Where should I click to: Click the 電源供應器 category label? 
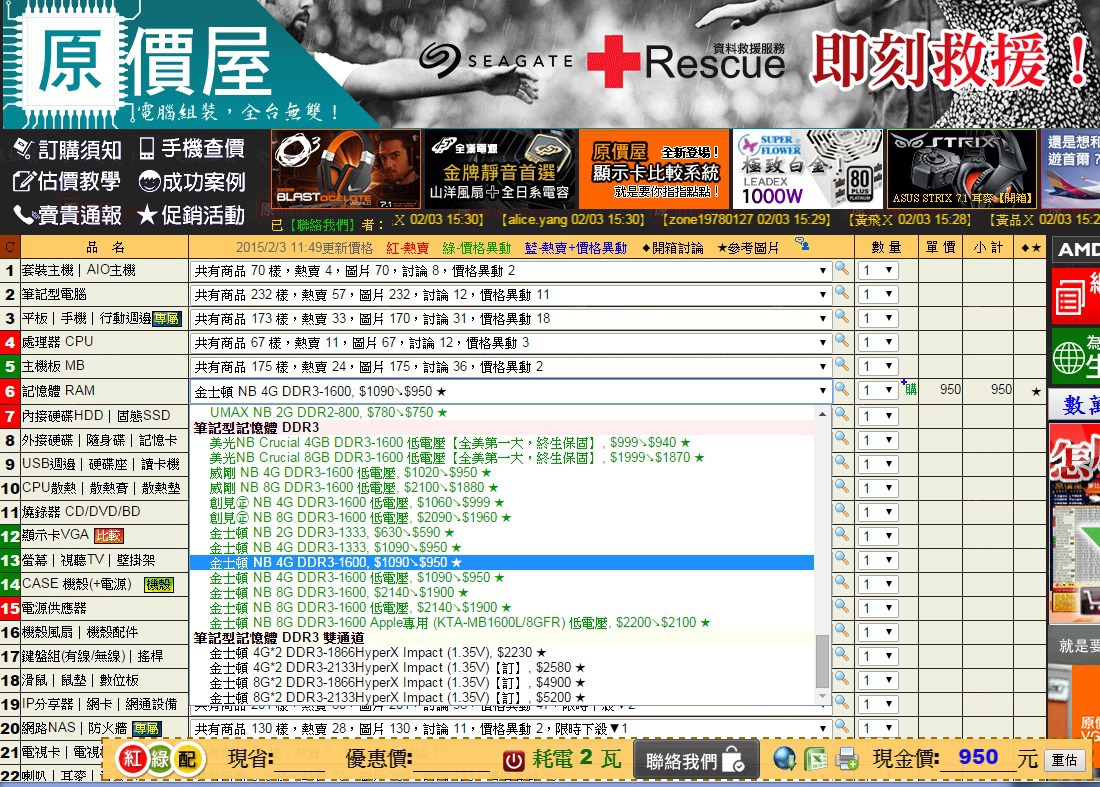click(54, 608)
